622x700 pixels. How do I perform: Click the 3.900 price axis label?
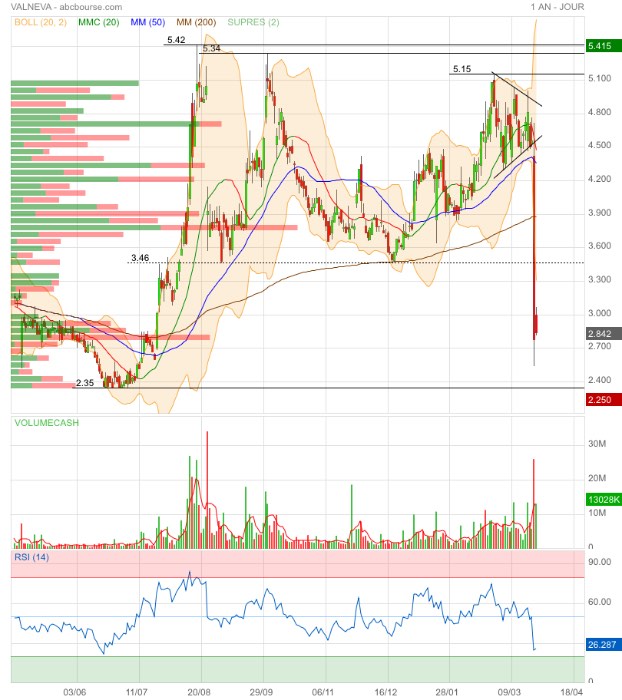tap(600, 212)
